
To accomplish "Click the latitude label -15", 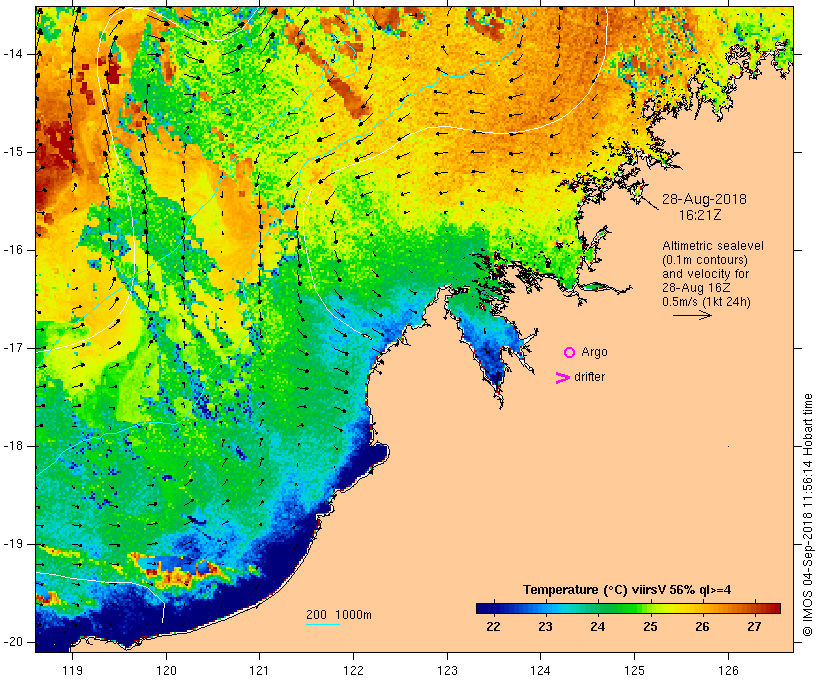I will (13, 152).
